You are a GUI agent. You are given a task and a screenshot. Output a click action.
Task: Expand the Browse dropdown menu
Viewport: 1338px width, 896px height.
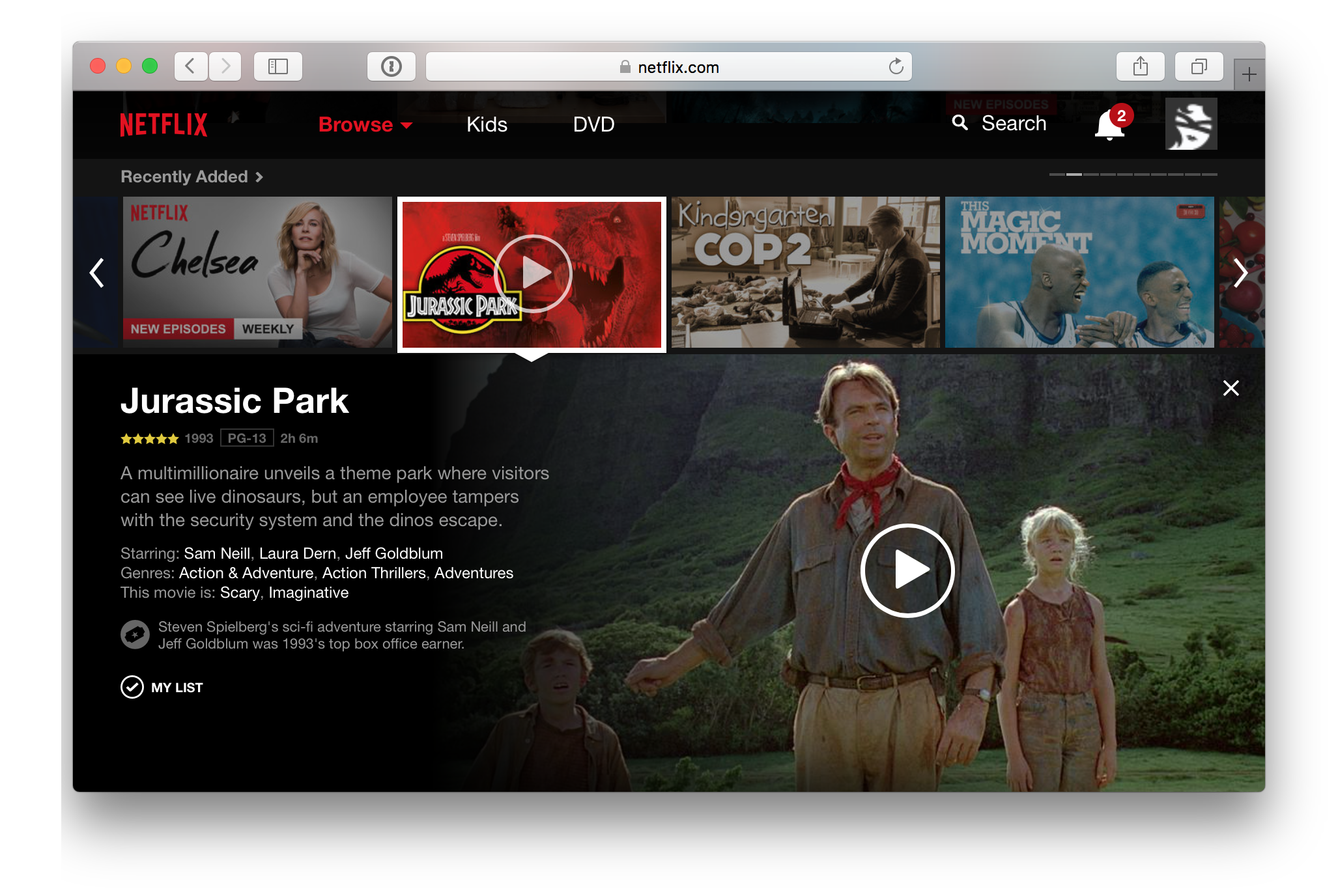click(365, 124)
